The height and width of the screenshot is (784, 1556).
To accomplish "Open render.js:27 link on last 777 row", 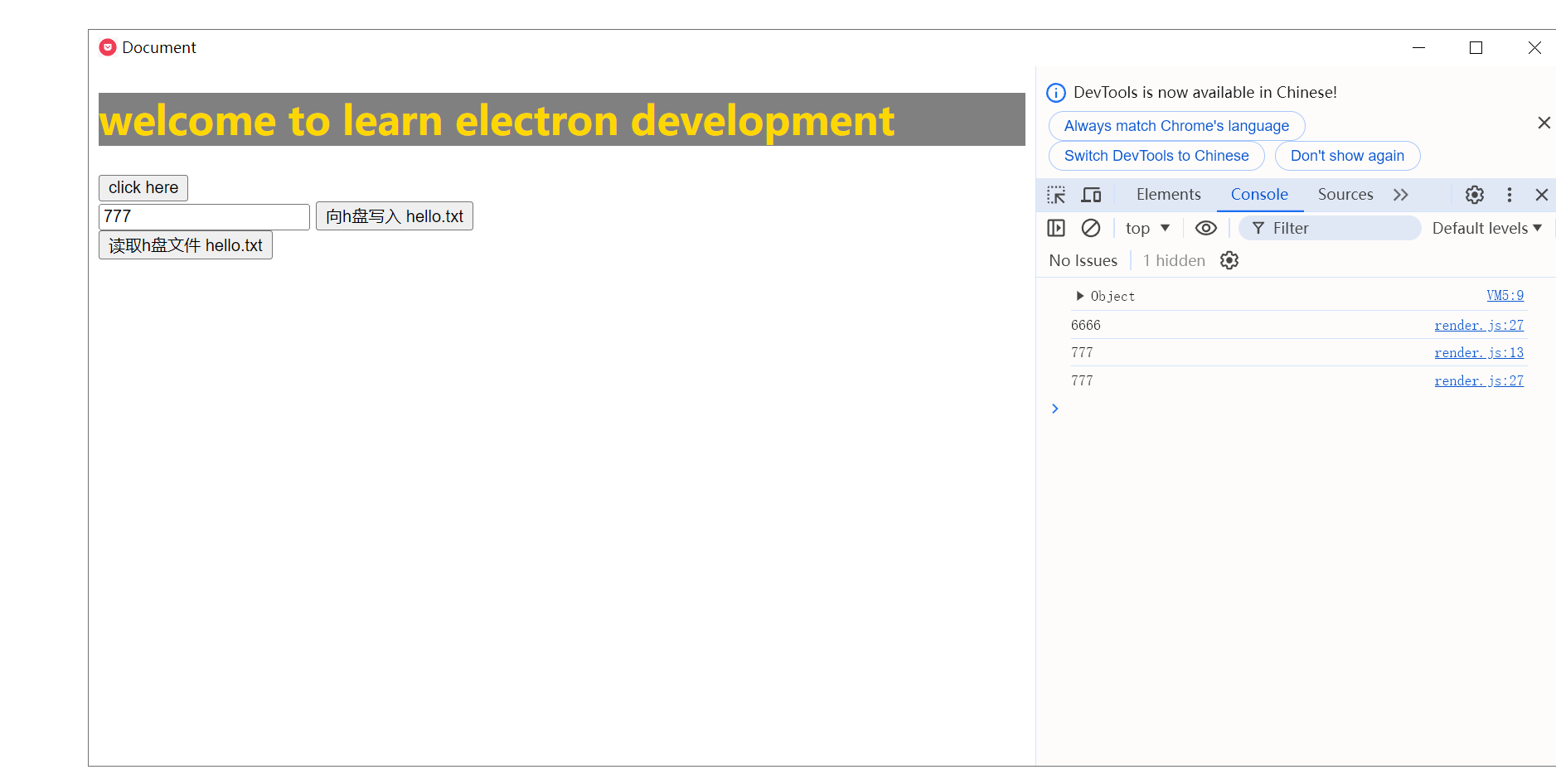I will pyautogui.click(x=1479, y=381).
